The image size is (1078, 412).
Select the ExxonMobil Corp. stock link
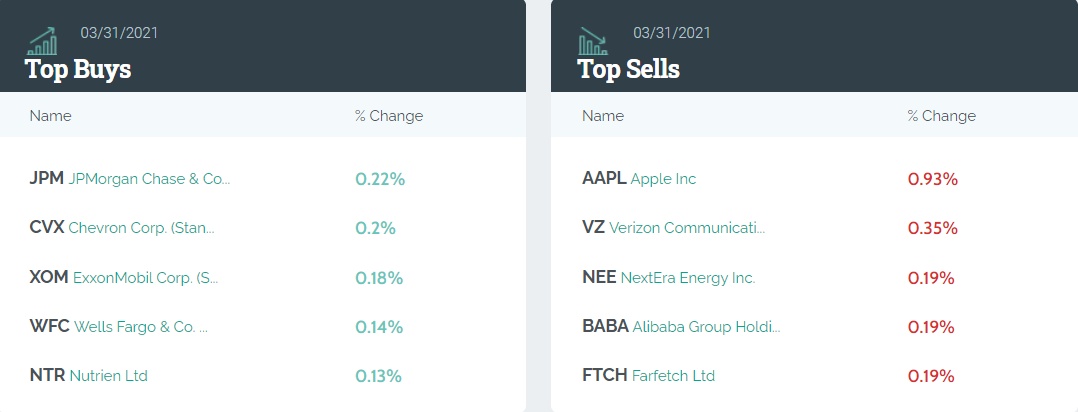145,278
